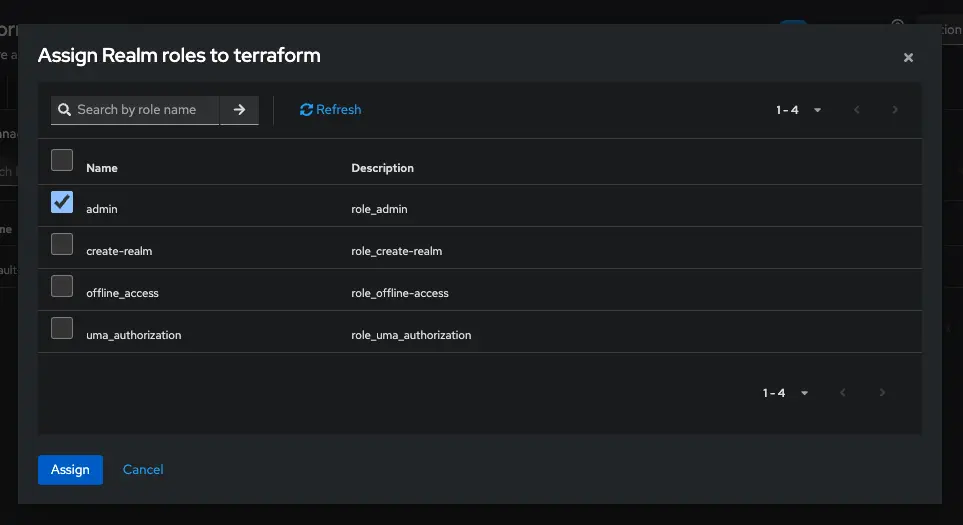963x525 pixels.
Task: Click the Description column header
Action: point(383,168)
